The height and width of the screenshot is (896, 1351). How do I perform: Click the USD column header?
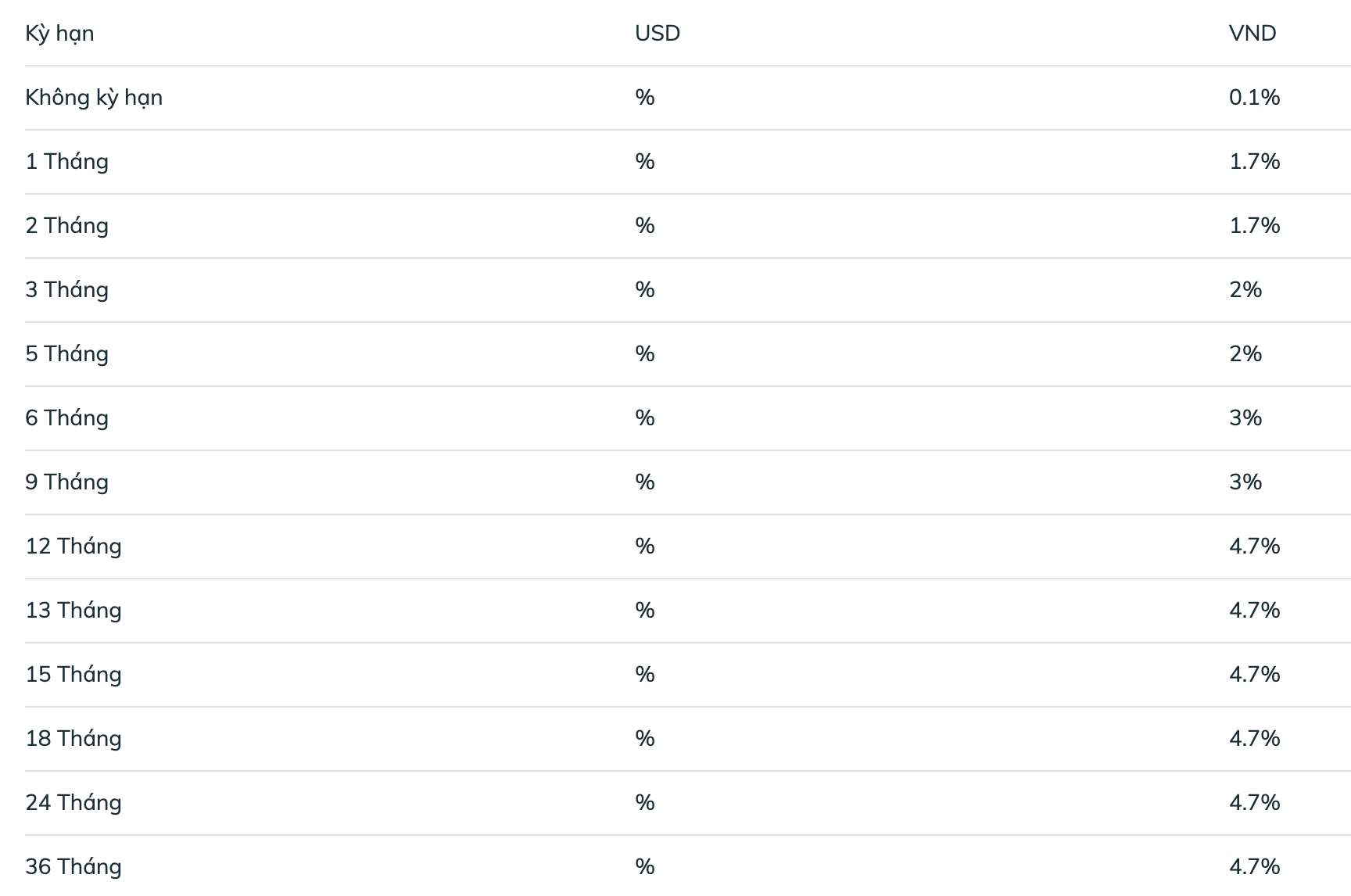tap(658, 33)
